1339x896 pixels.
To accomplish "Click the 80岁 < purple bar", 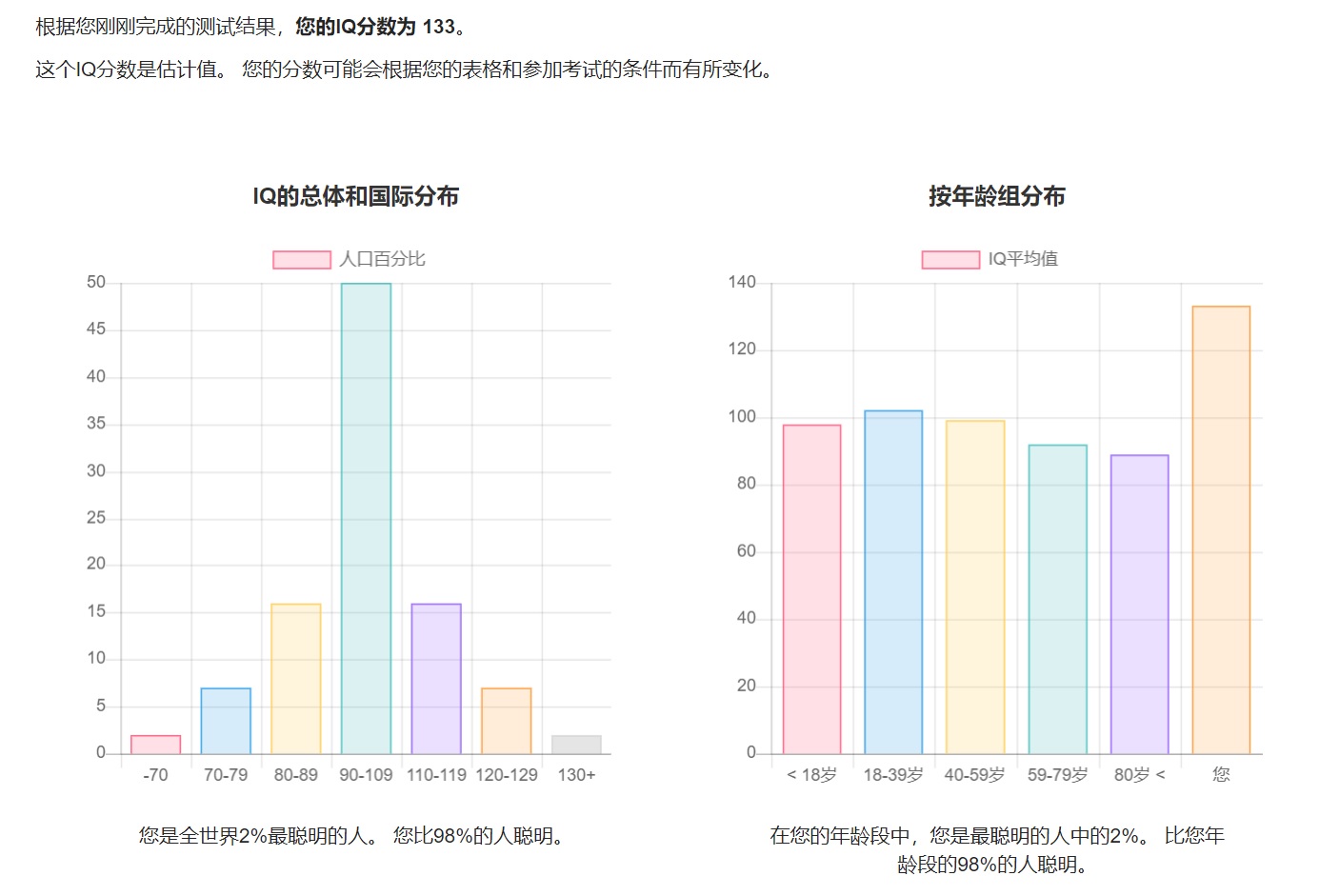I will pyautogui.click(x=1140, y=605).
